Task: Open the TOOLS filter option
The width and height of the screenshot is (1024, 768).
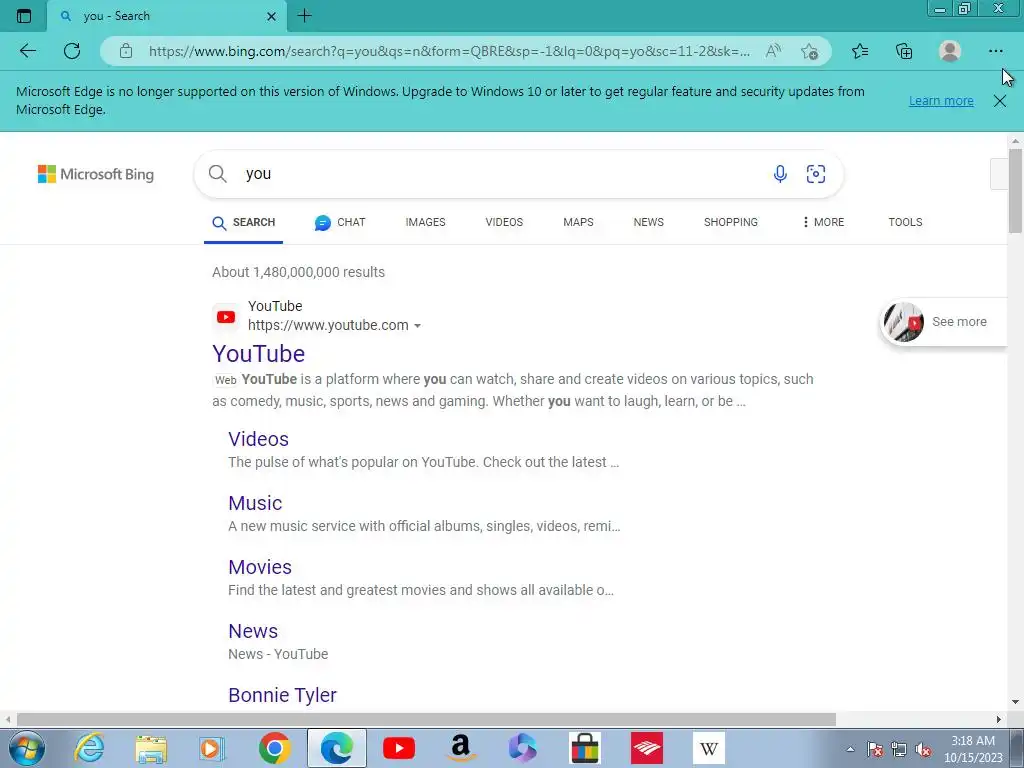Action: point(905,222)
